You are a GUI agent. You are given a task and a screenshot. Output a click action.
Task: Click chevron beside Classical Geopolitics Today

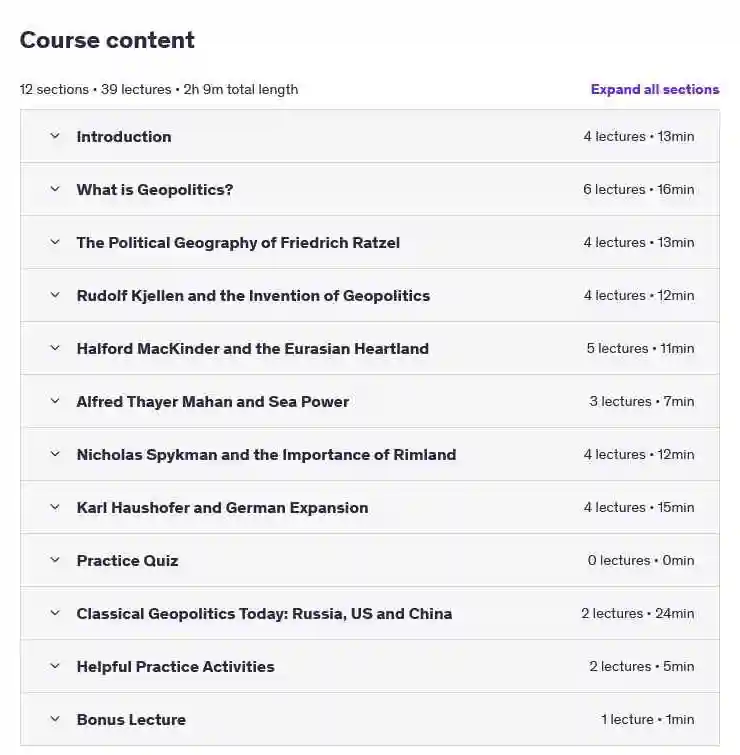[x=55, y=613]
